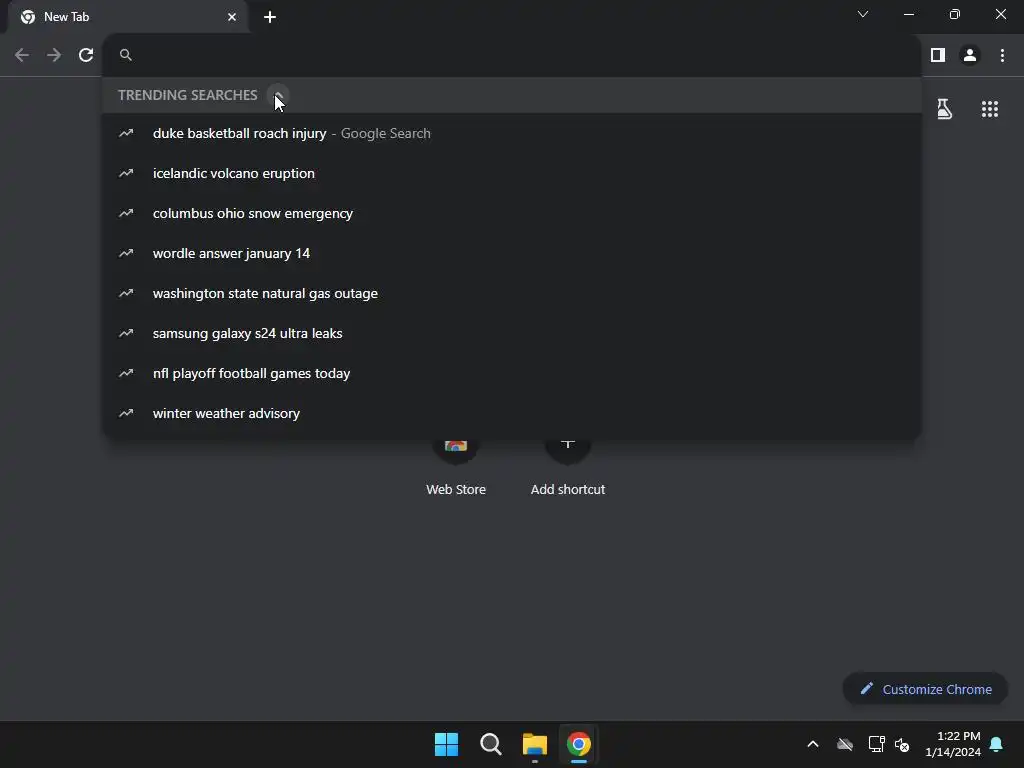This screenshot has height=768, width=1024.
Task: Open Chrome three-dot menu
Action: tap(1002, 56)
